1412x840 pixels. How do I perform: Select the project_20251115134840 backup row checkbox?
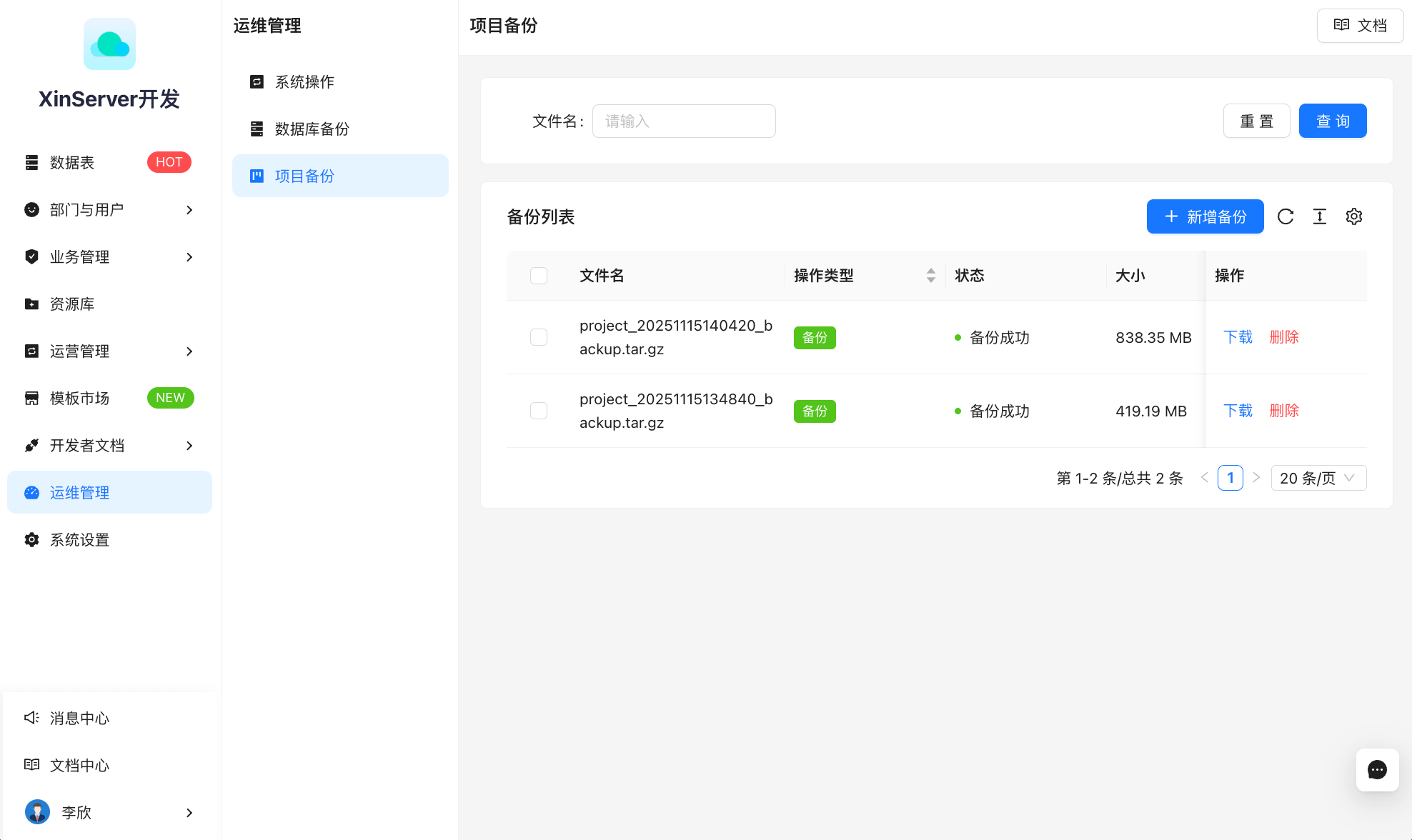539,411
